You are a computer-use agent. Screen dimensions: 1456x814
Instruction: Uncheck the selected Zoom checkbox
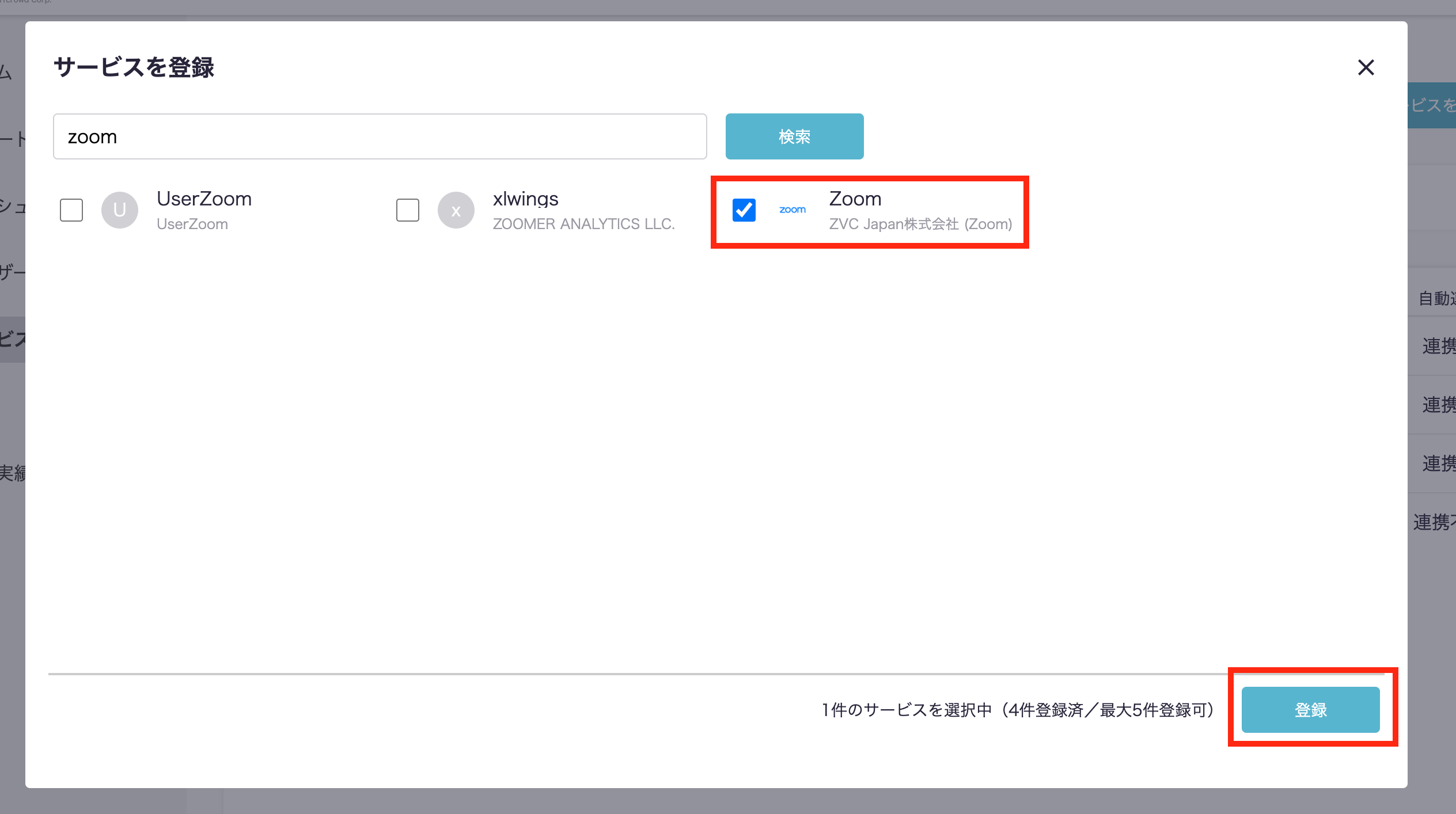(x=744, y=210)
